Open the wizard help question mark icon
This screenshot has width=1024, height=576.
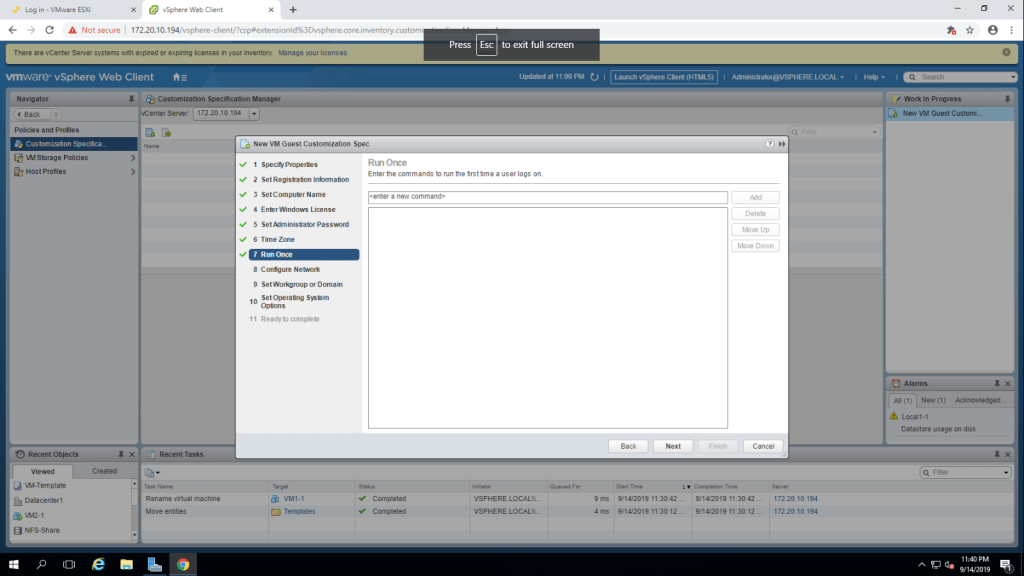point(770,144)
